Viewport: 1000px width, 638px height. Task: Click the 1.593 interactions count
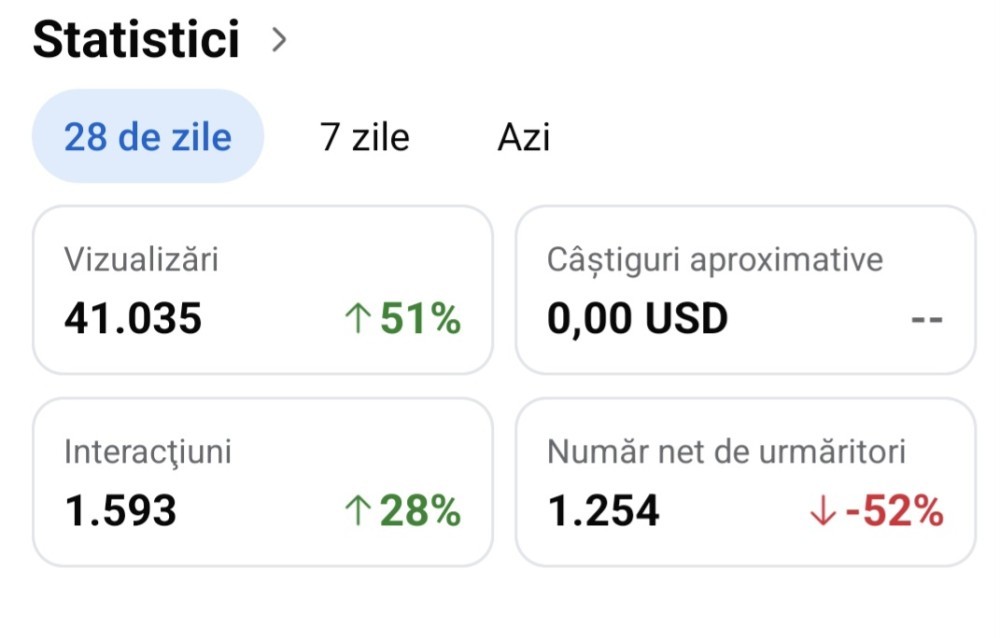[120, 512]
